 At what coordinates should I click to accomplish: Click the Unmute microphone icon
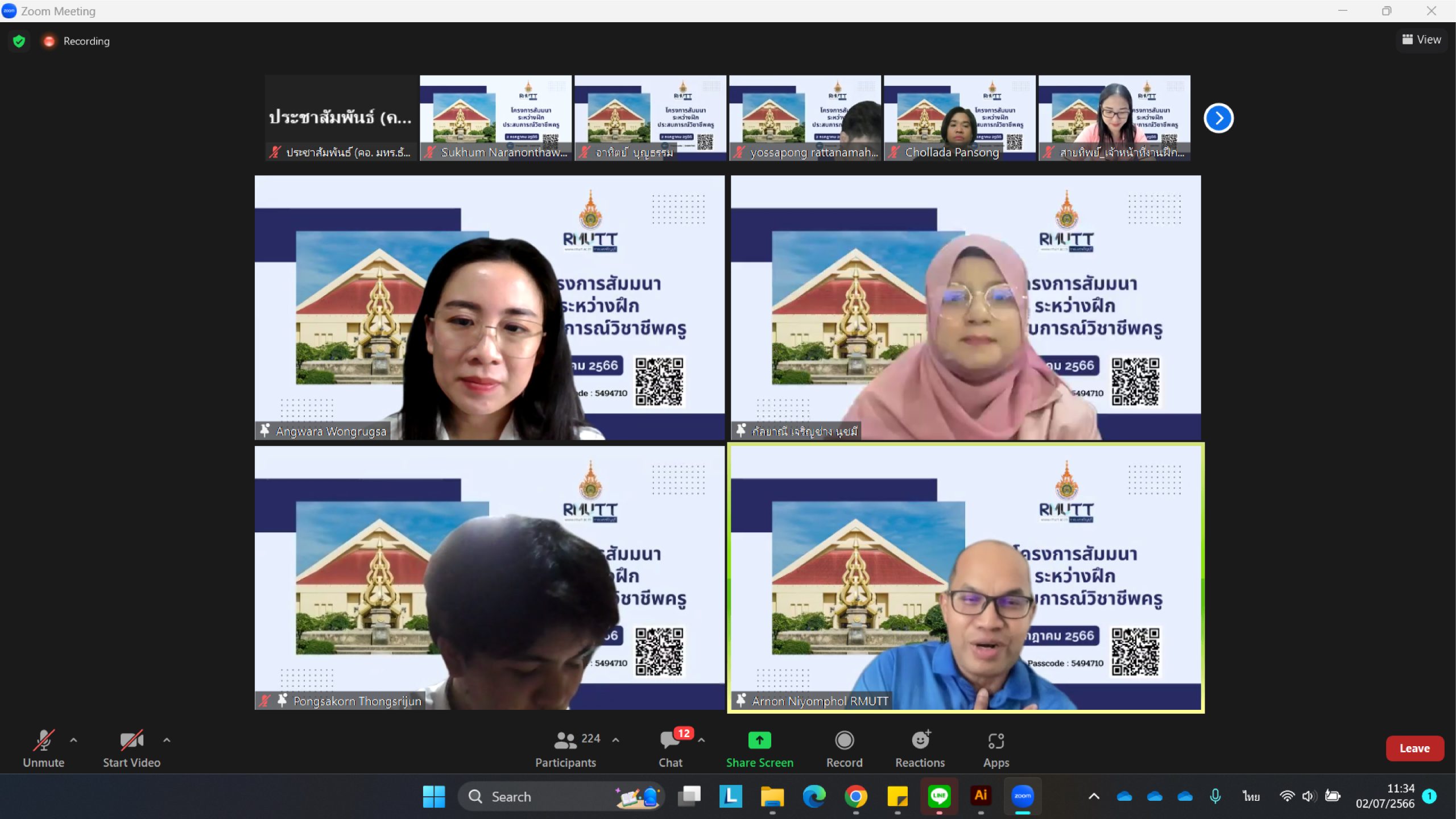pyautogui.click(x=43, y=740)
